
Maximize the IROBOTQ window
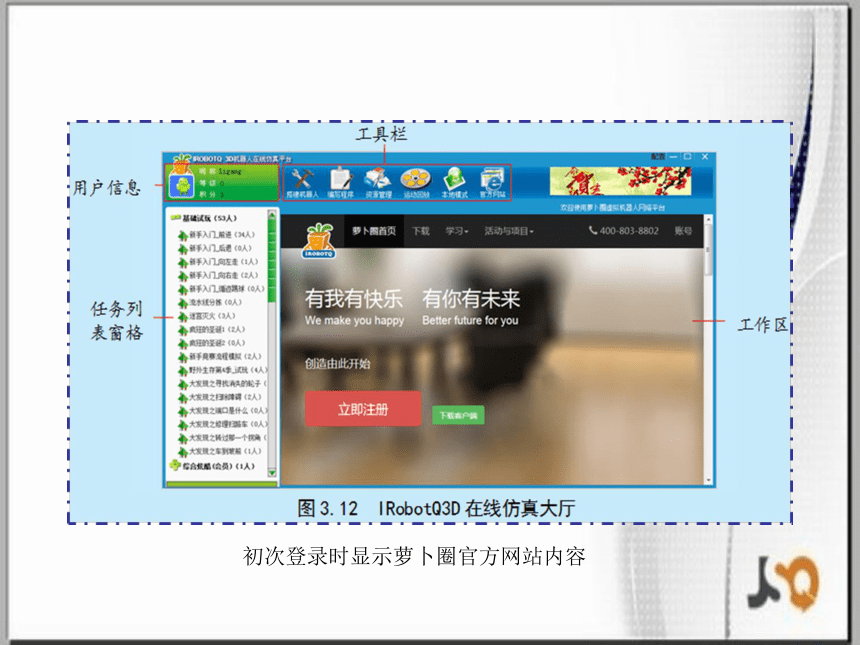[688, 156]
